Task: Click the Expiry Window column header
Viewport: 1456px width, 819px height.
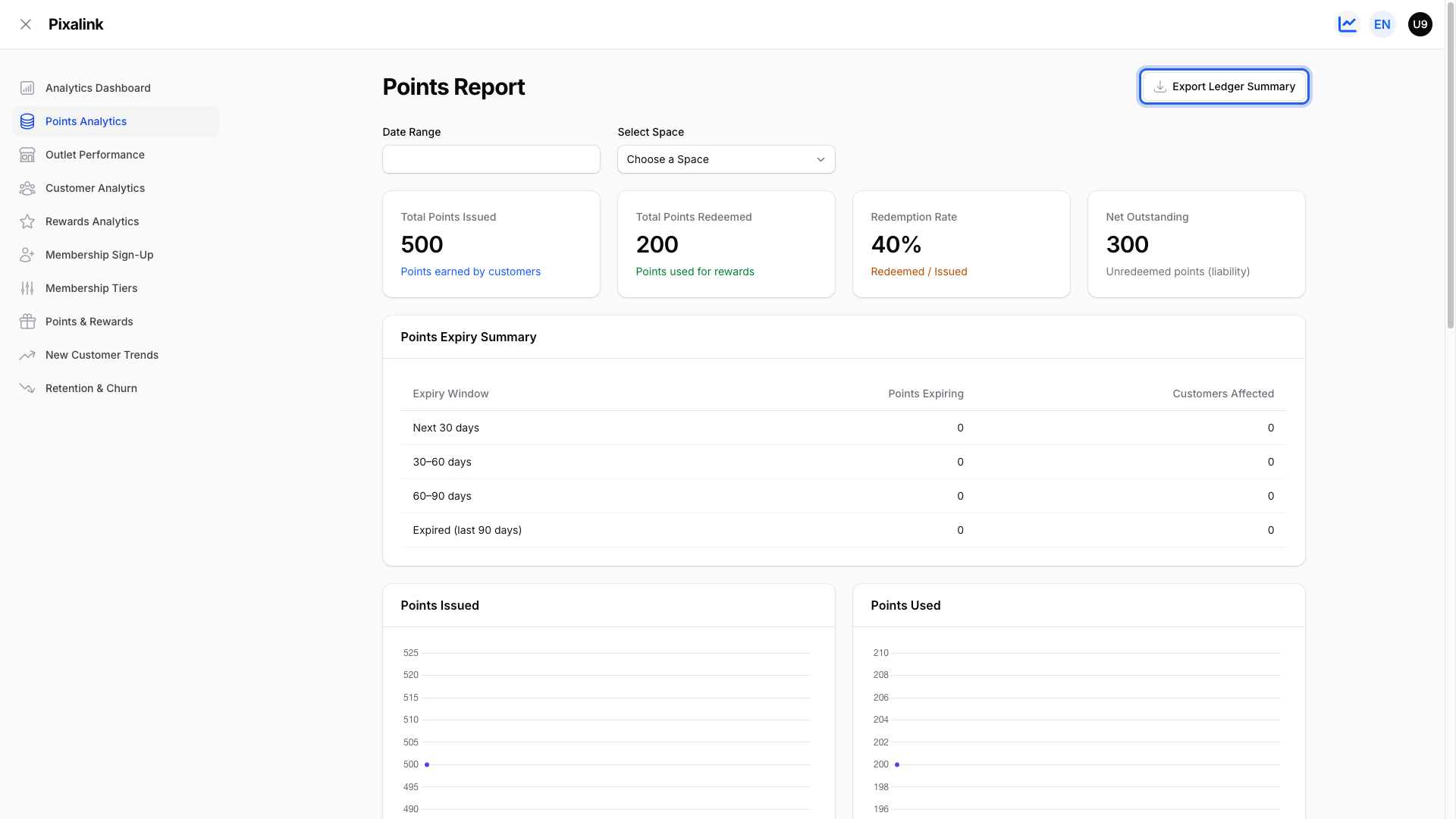Action: pyautogui.click(x=450, y=394)
